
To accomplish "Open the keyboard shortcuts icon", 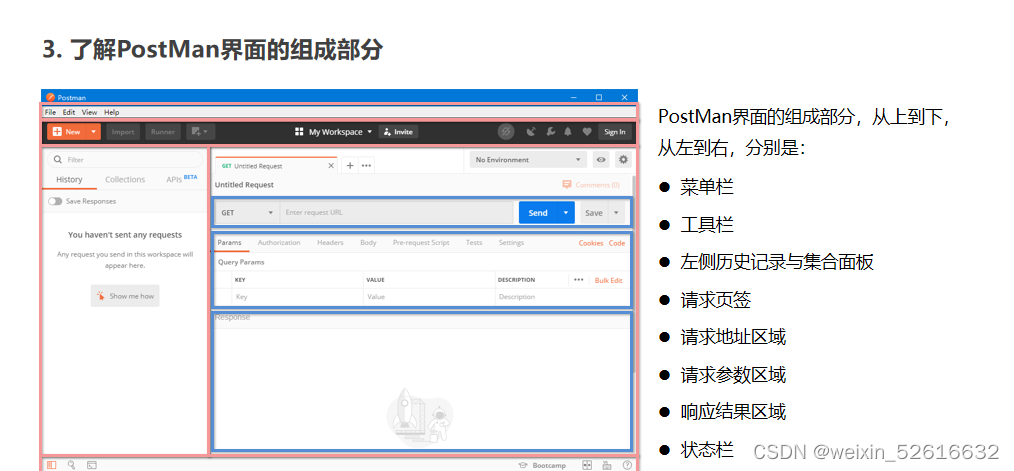I will [607, 465].
